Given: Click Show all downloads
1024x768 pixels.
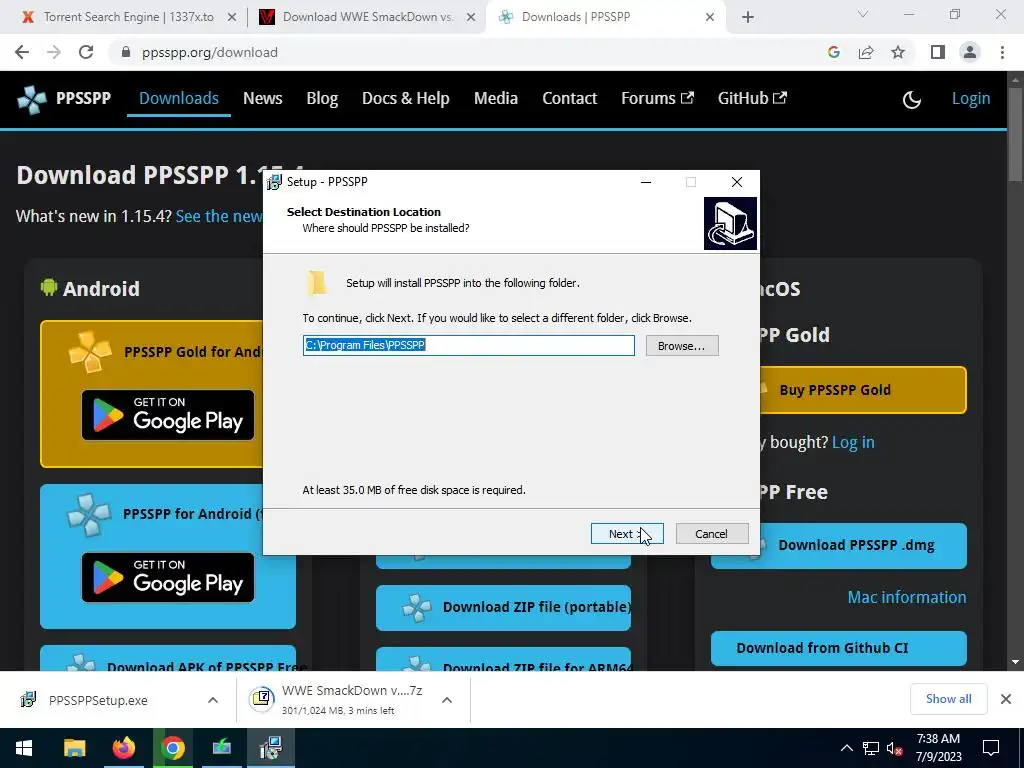Looking at the screenshot, I should tap(948, 699).
